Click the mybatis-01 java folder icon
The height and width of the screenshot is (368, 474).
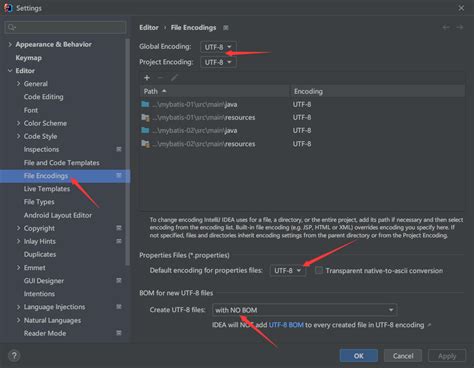coord(145,104)
